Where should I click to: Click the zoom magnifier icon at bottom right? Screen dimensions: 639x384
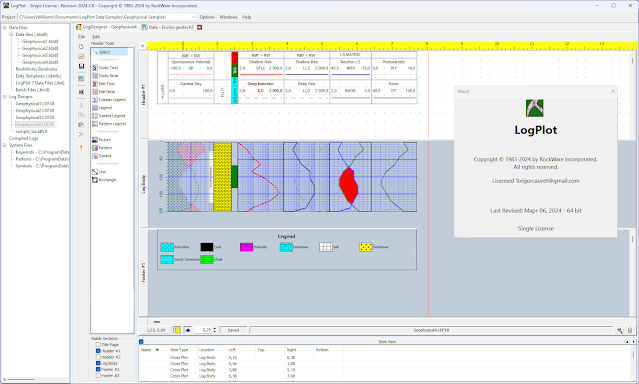[619, 330]
